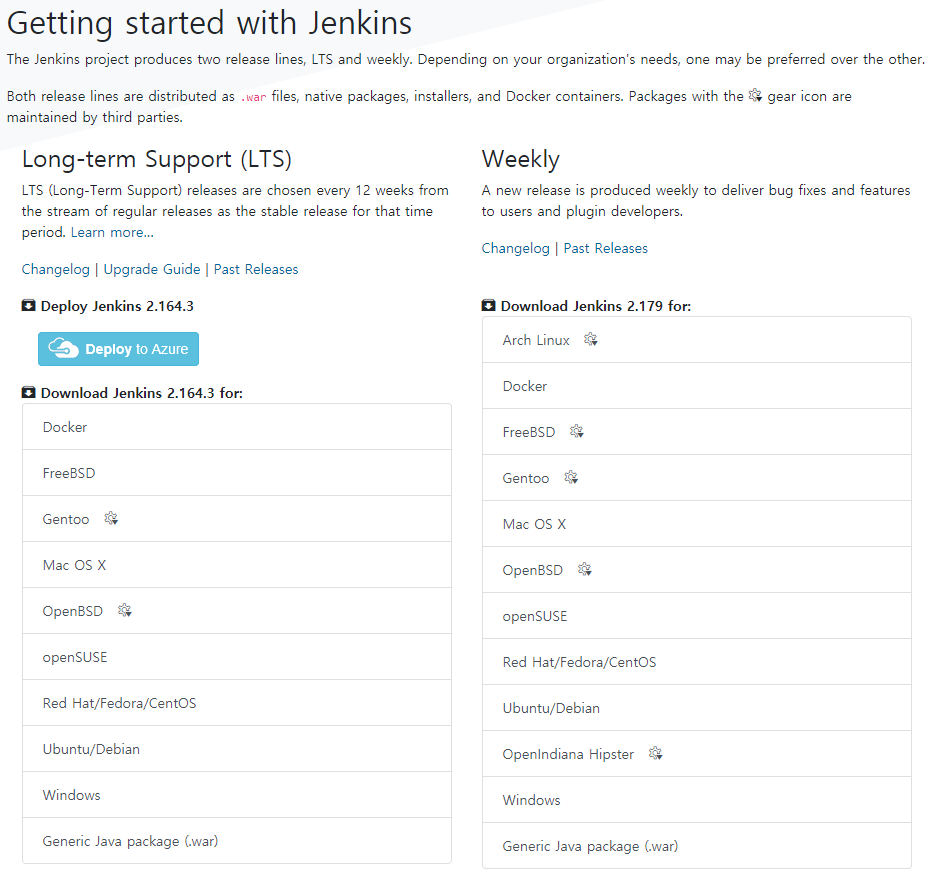Click the cloud icon on Deploy to Azure
Viewport: 935px width, 877px height.
coord(63,348)
